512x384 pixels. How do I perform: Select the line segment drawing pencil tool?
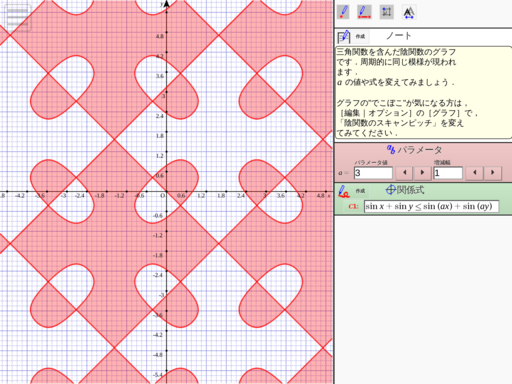click(x=364, y=12)
